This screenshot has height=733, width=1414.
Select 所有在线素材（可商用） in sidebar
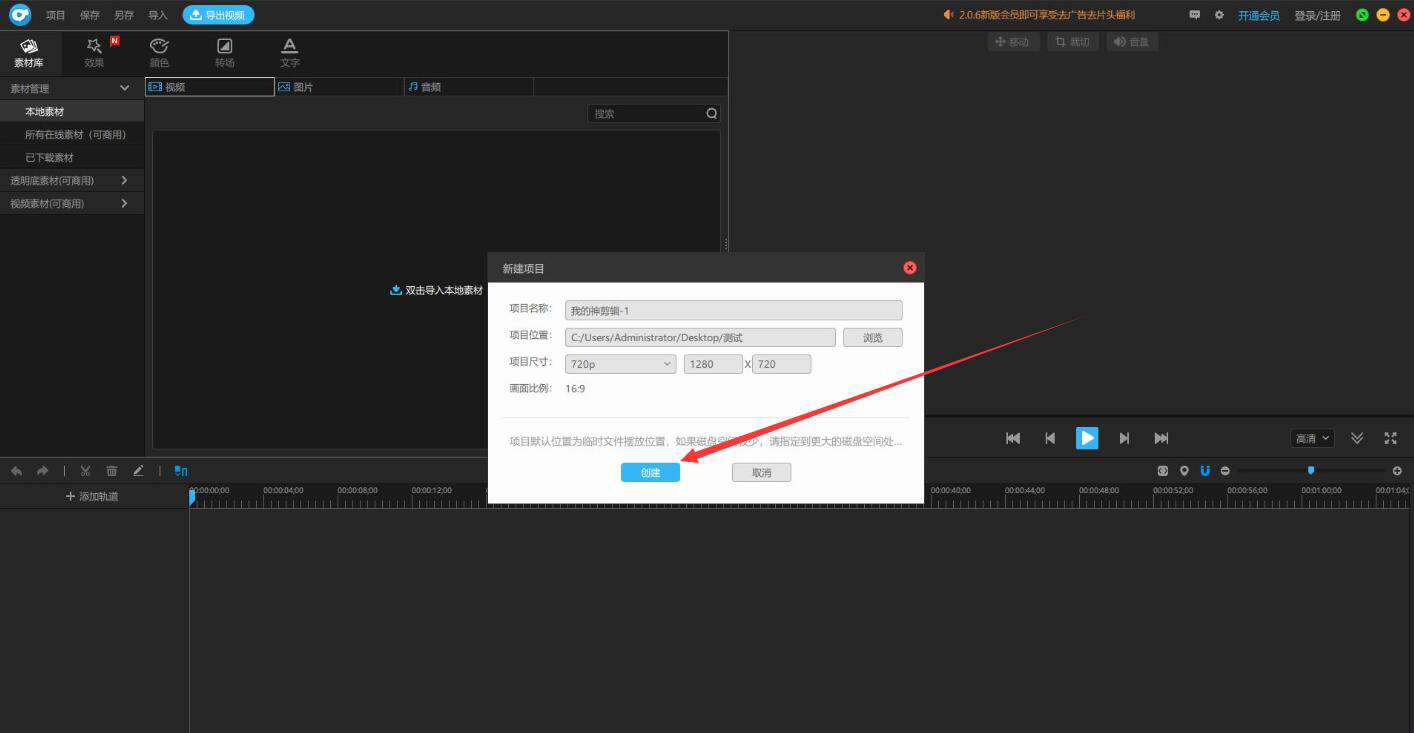72,135
